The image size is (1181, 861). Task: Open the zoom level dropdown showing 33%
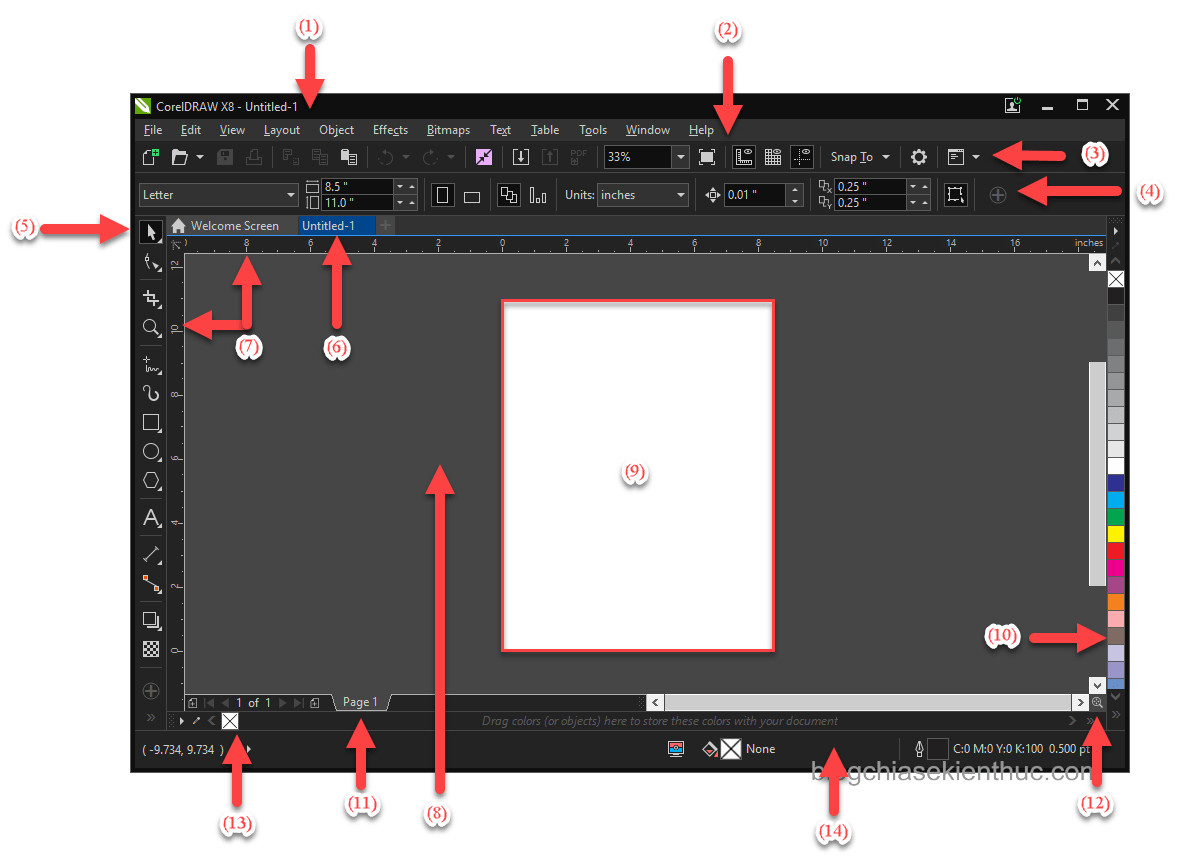(680, 157)
